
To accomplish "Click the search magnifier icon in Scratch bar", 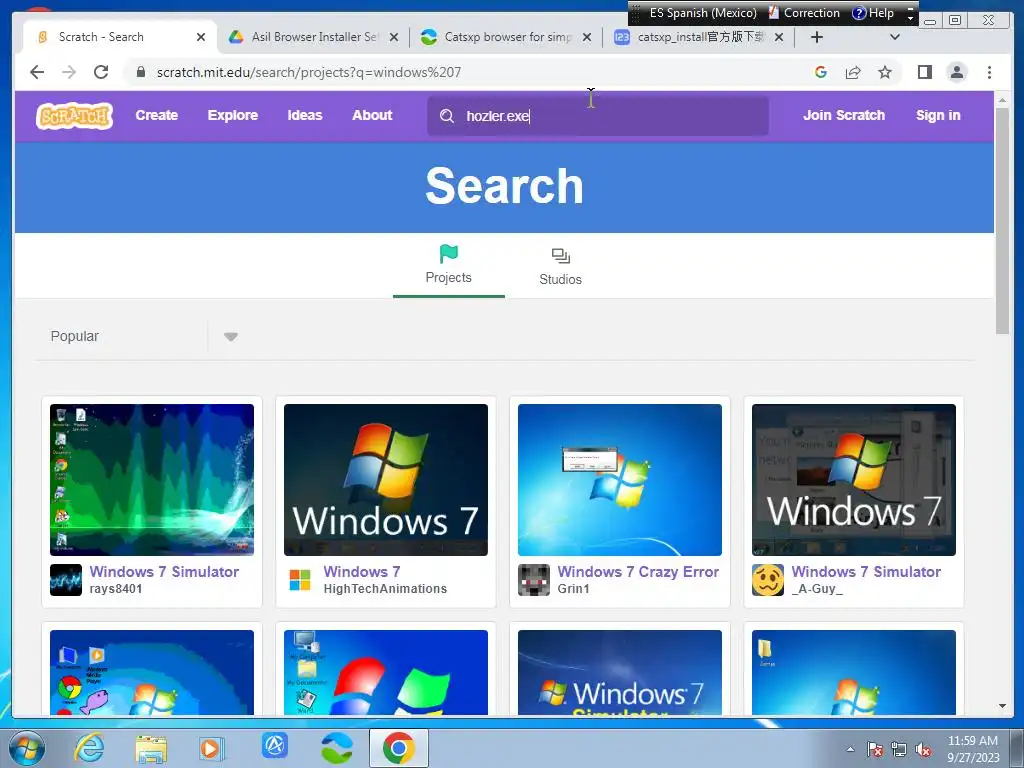I will (447, 116).
